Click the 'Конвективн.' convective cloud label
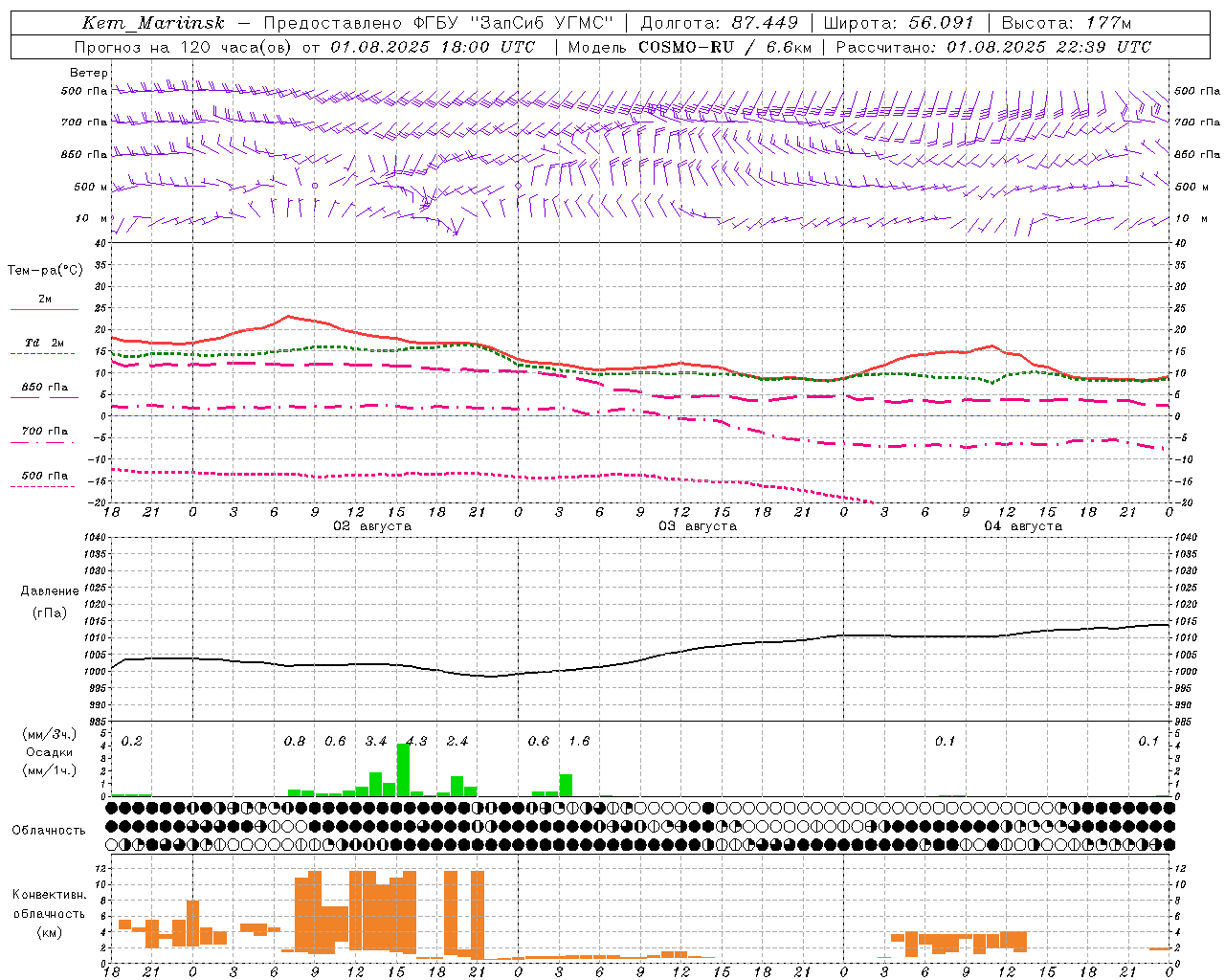 (x=50, y=895)
